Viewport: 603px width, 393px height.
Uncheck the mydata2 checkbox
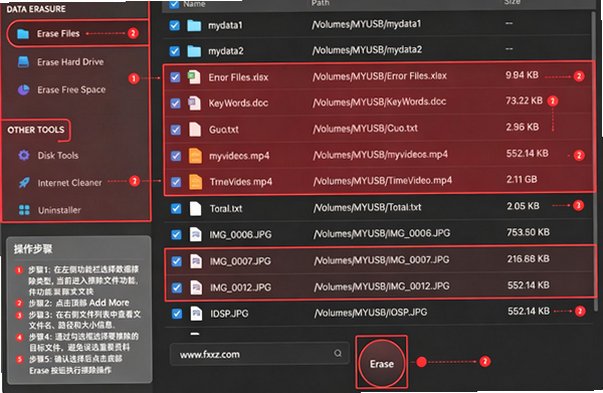175,51
